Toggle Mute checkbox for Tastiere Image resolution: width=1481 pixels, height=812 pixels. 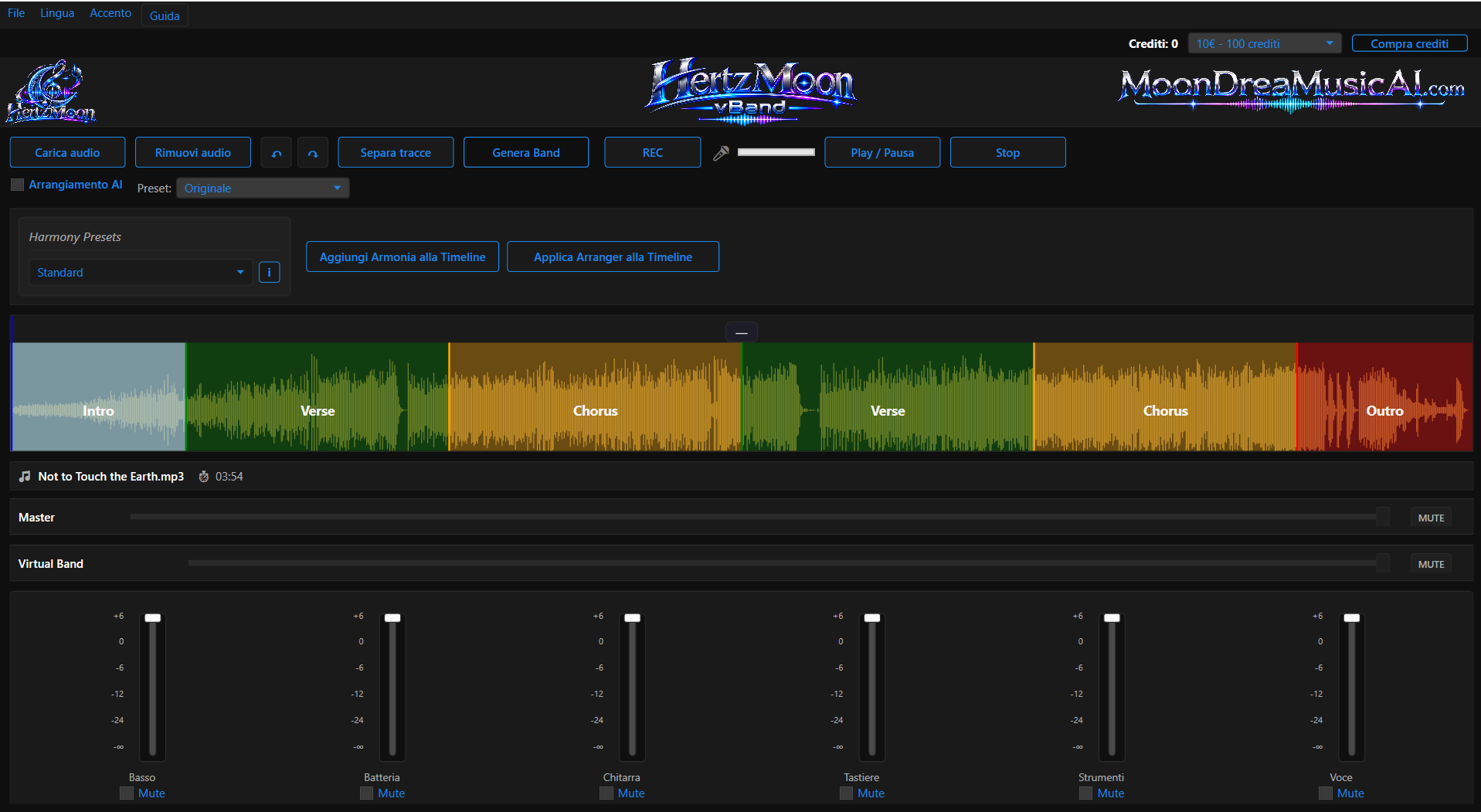(x=846, y=793)
